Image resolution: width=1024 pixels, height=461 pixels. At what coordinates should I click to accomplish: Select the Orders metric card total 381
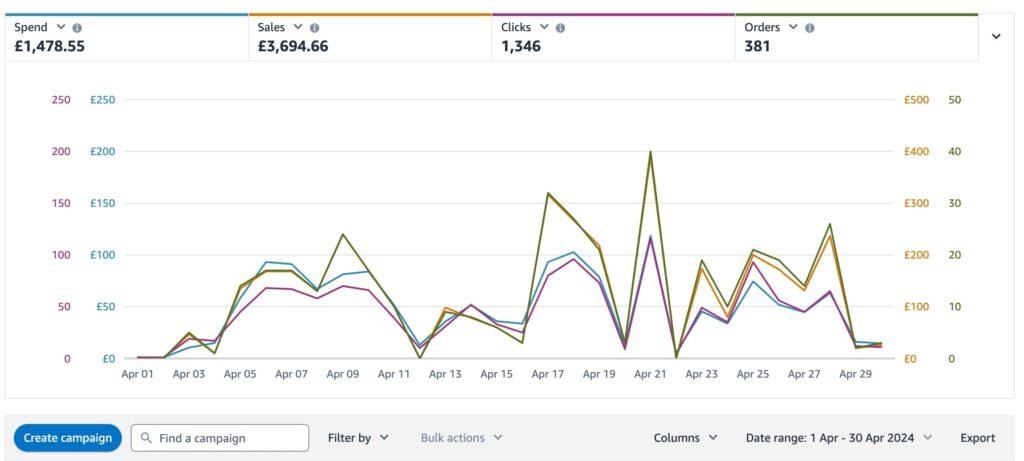(x=758, y=46)
